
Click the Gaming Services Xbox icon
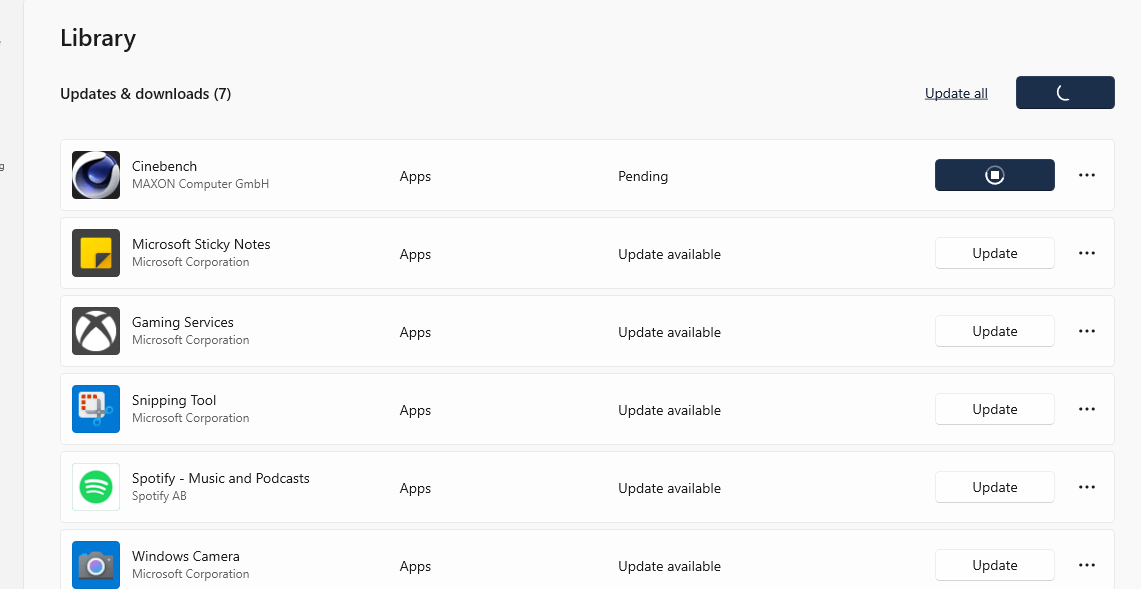coord(96,331)
